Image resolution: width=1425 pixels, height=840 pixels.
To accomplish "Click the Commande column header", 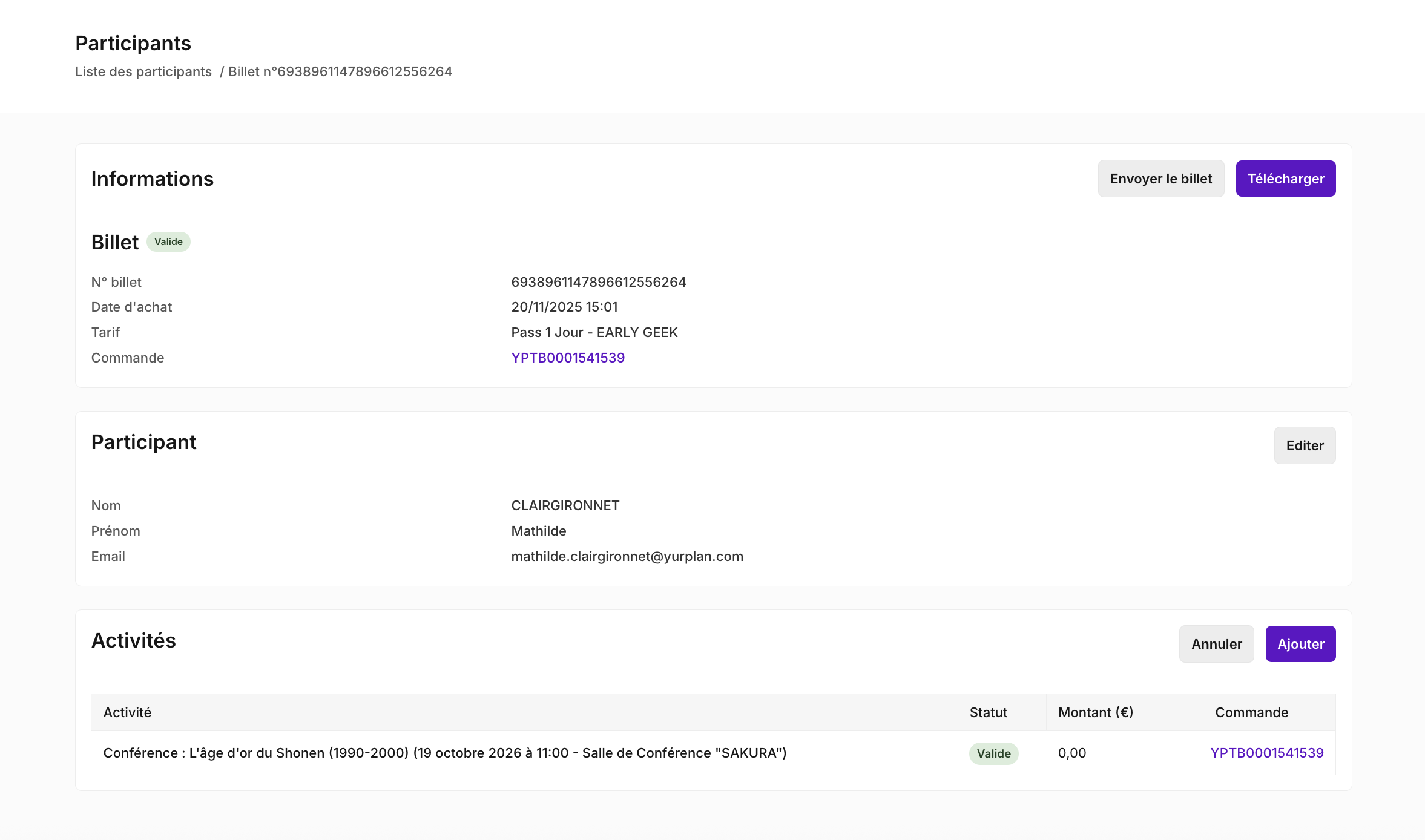I will [x=1251, y=712].
